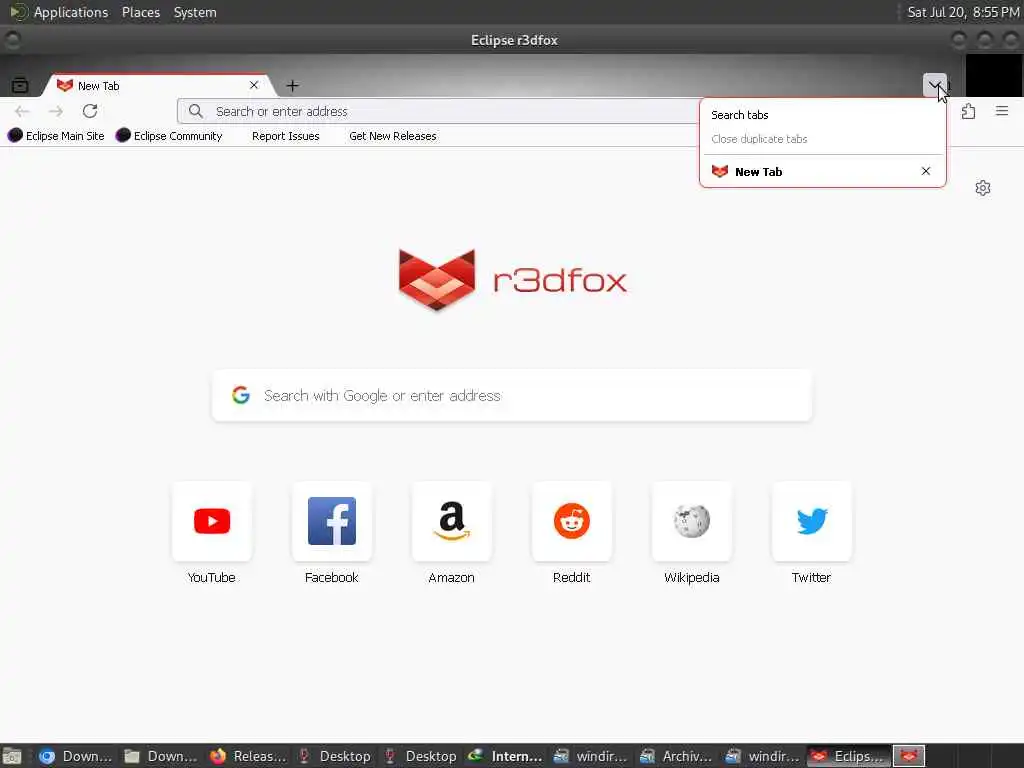Close New Tab from tabs list panel
1024x768 pixels.
point(925,171)
